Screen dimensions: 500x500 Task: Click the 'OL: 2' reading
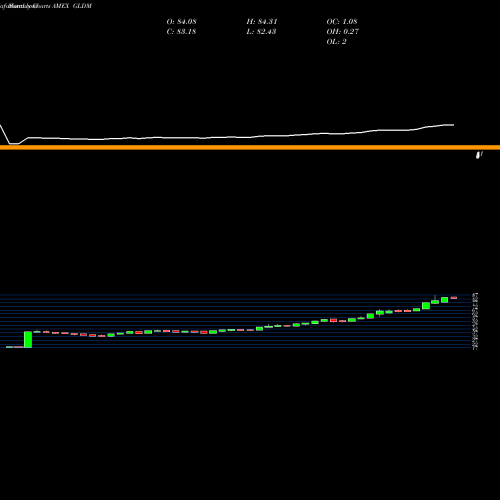coord(336,42)
